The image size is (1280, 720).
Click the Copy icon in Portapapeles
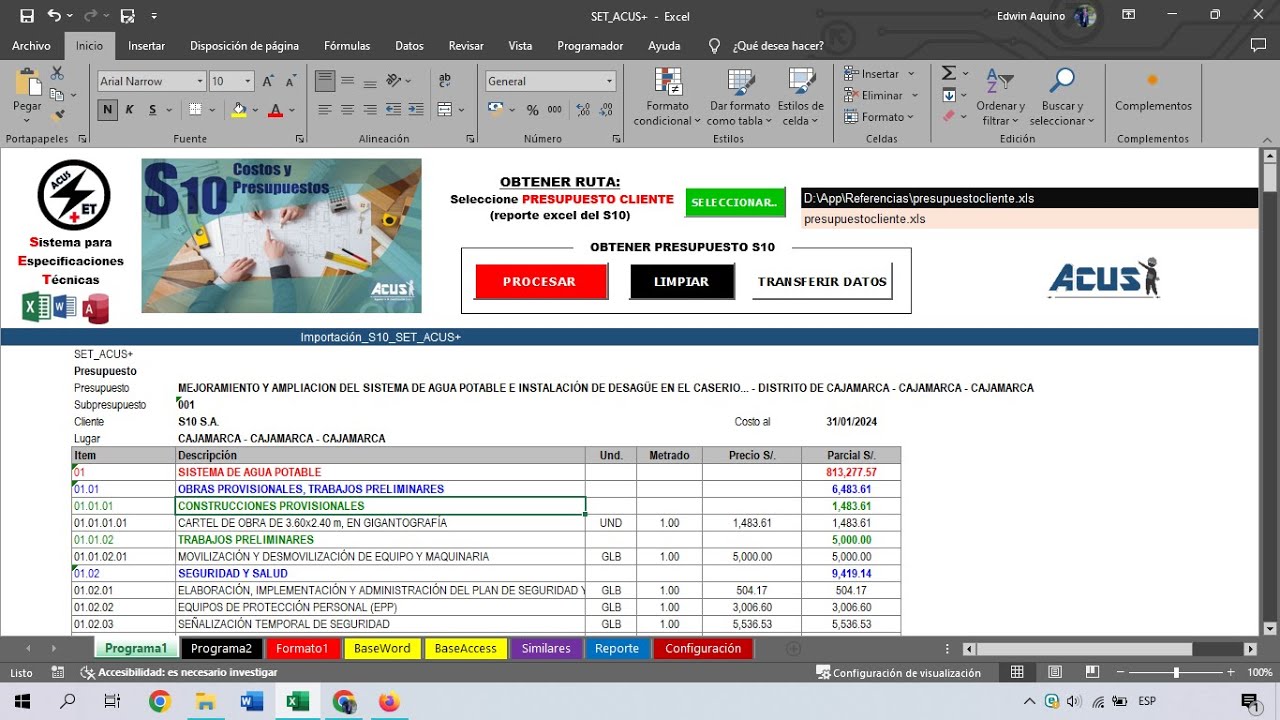pos(57,95)
